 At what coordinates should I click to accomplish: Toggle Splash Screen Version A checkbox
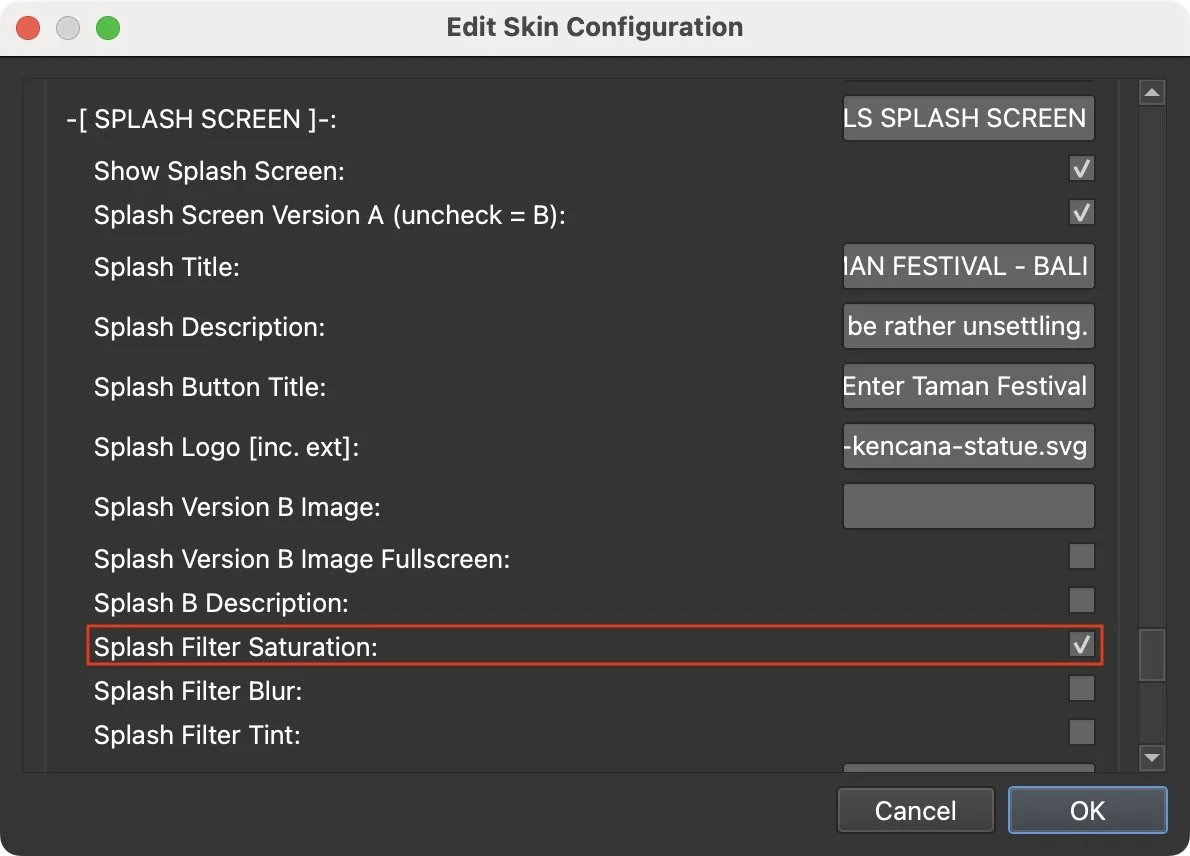[1081, 212]
